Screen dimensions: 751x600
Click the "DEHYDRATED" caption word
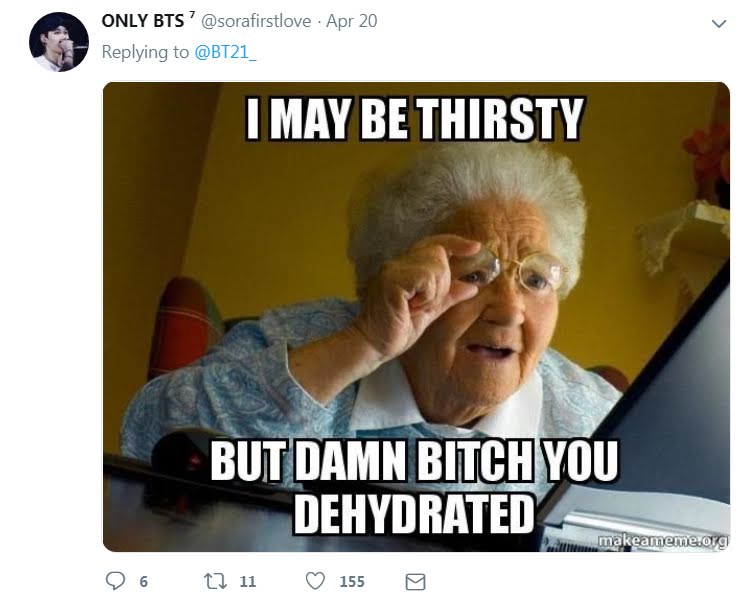point(414,514)
